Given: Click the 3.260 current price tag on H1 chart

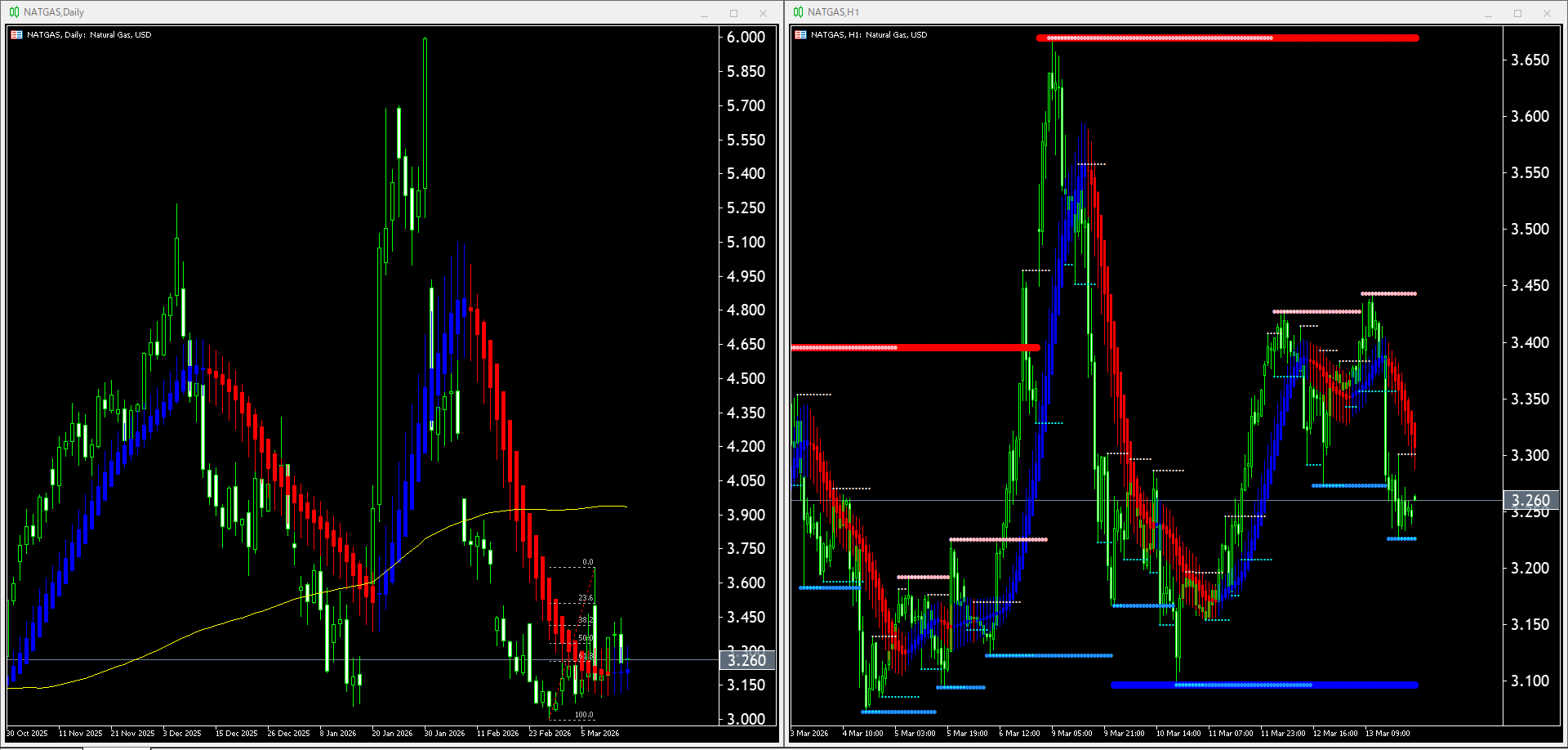Looking at the screenshot, I should pyautogui.click(x=1530, y=500).
